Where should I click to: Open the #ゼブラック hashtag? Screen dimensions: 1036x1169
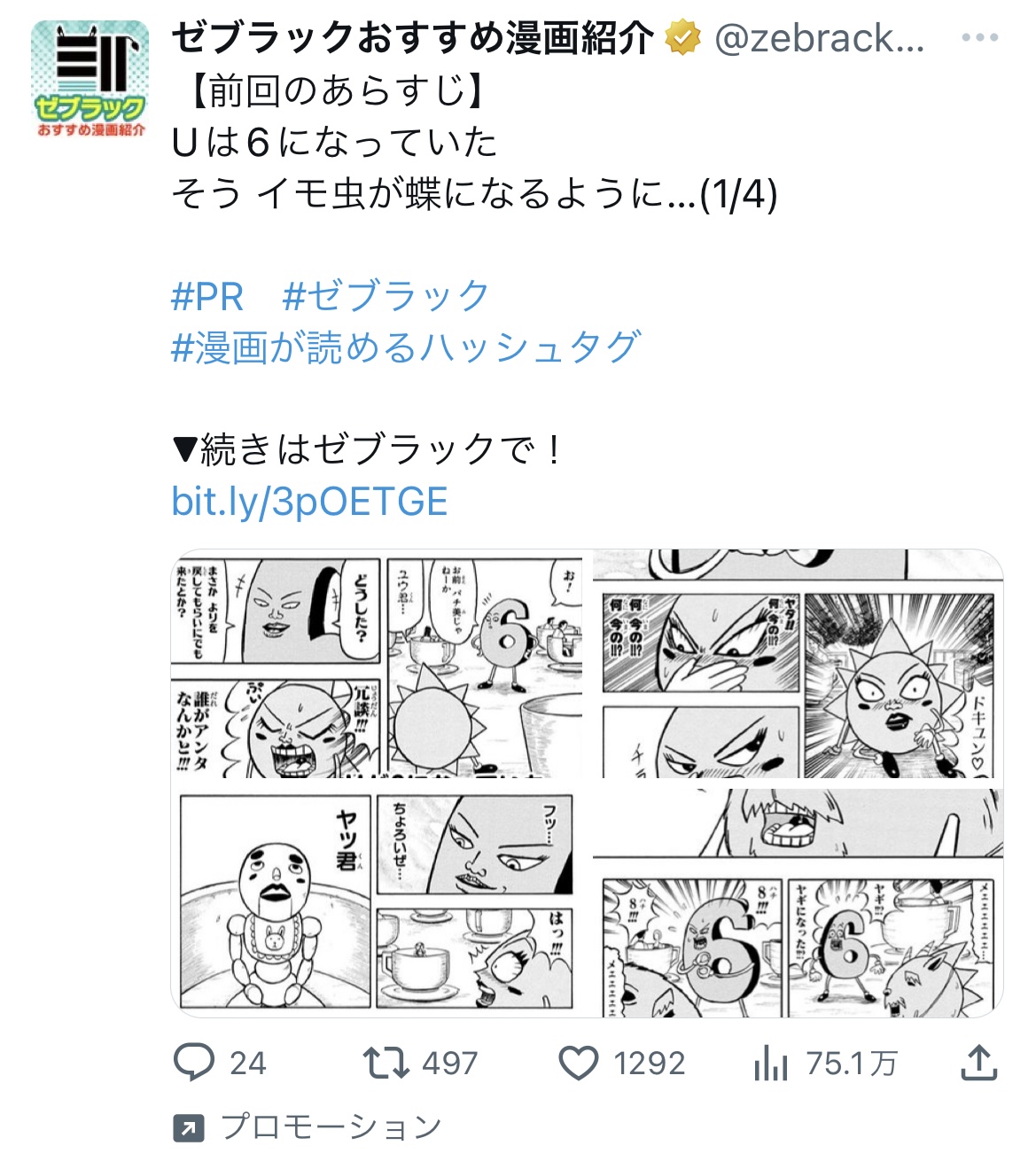pyautogui.click(x=386, y=296)
